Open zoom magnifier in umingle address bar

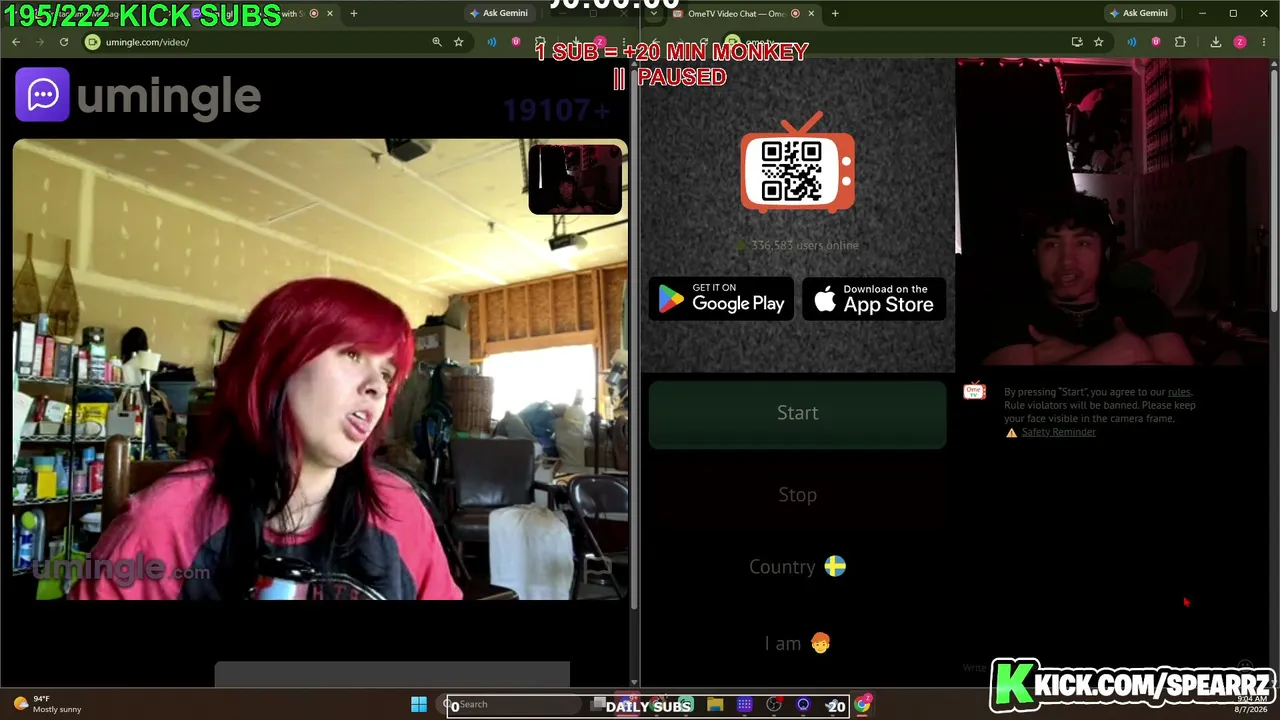437,42
